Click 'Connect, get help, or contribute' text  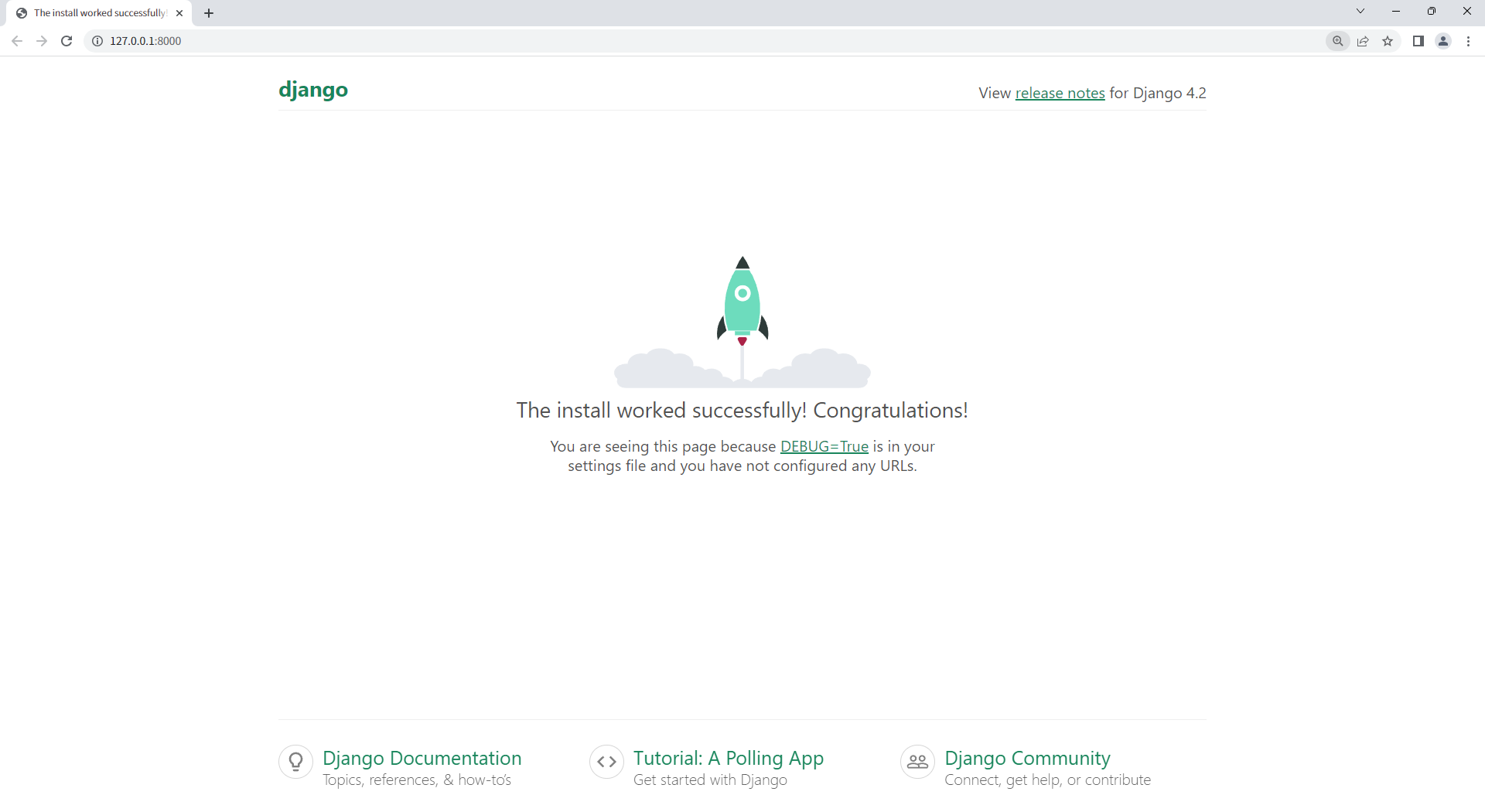[1047, 780]
